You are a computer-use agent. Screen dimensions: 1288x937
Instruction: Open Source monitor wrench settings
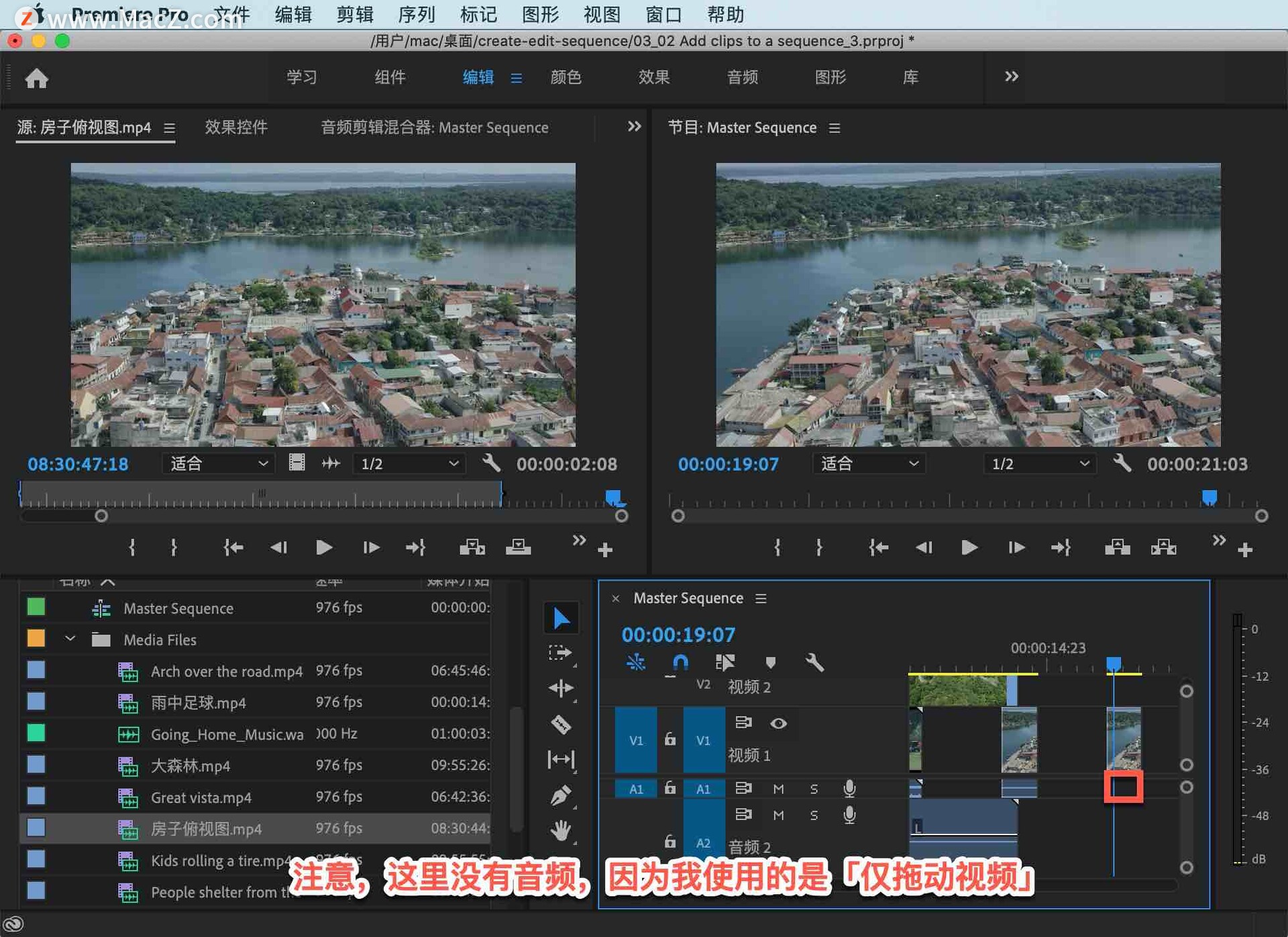[492, 463]
